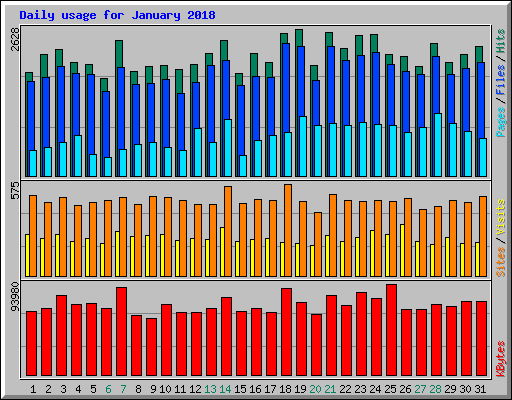This screenshot has width=512, height=400.
Task: Select the yellow bar for day 24
Action: [x=373, y=253]
